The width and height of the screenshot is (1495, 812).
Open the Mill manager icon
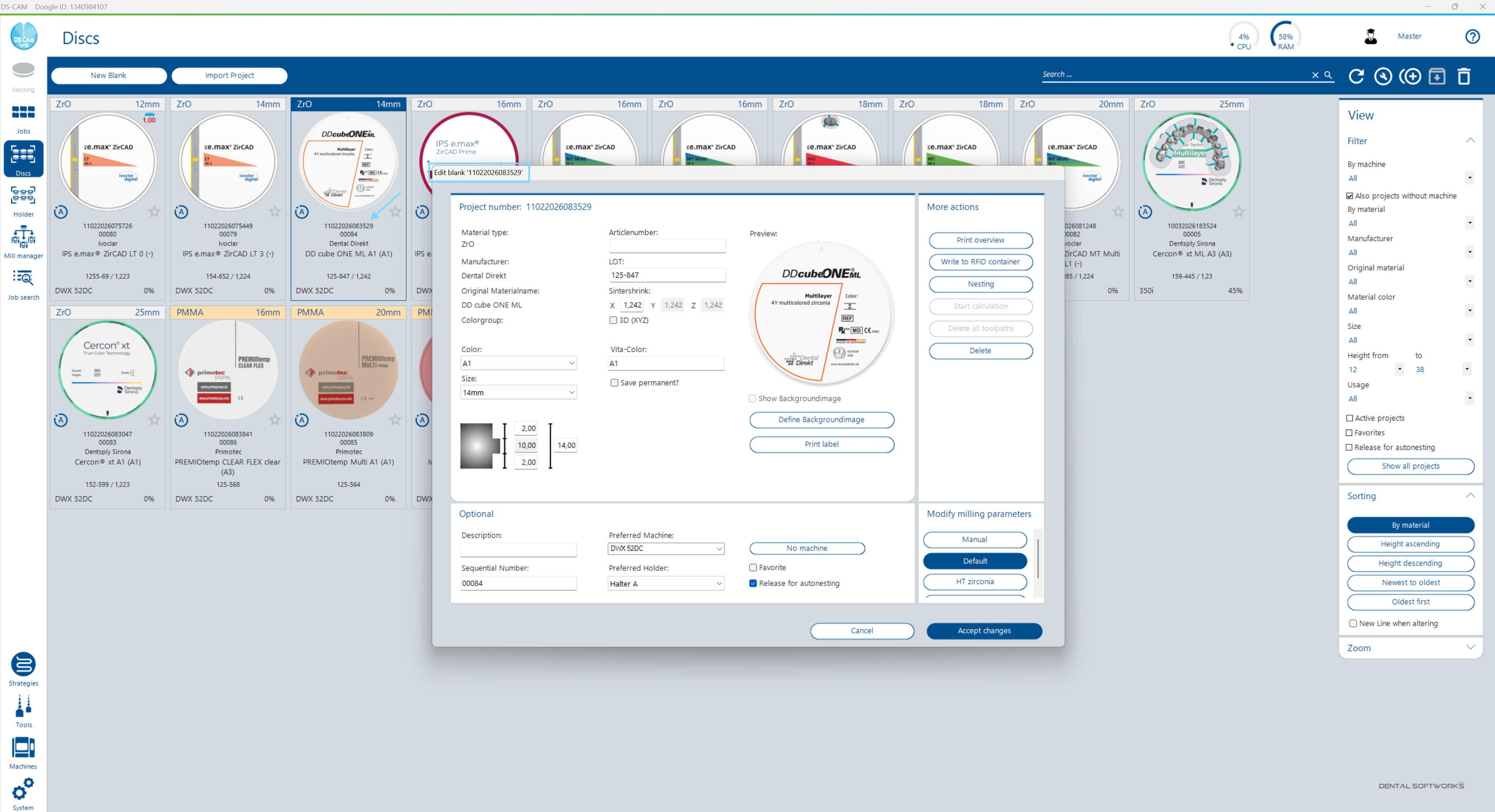click(x=23, y=241)
